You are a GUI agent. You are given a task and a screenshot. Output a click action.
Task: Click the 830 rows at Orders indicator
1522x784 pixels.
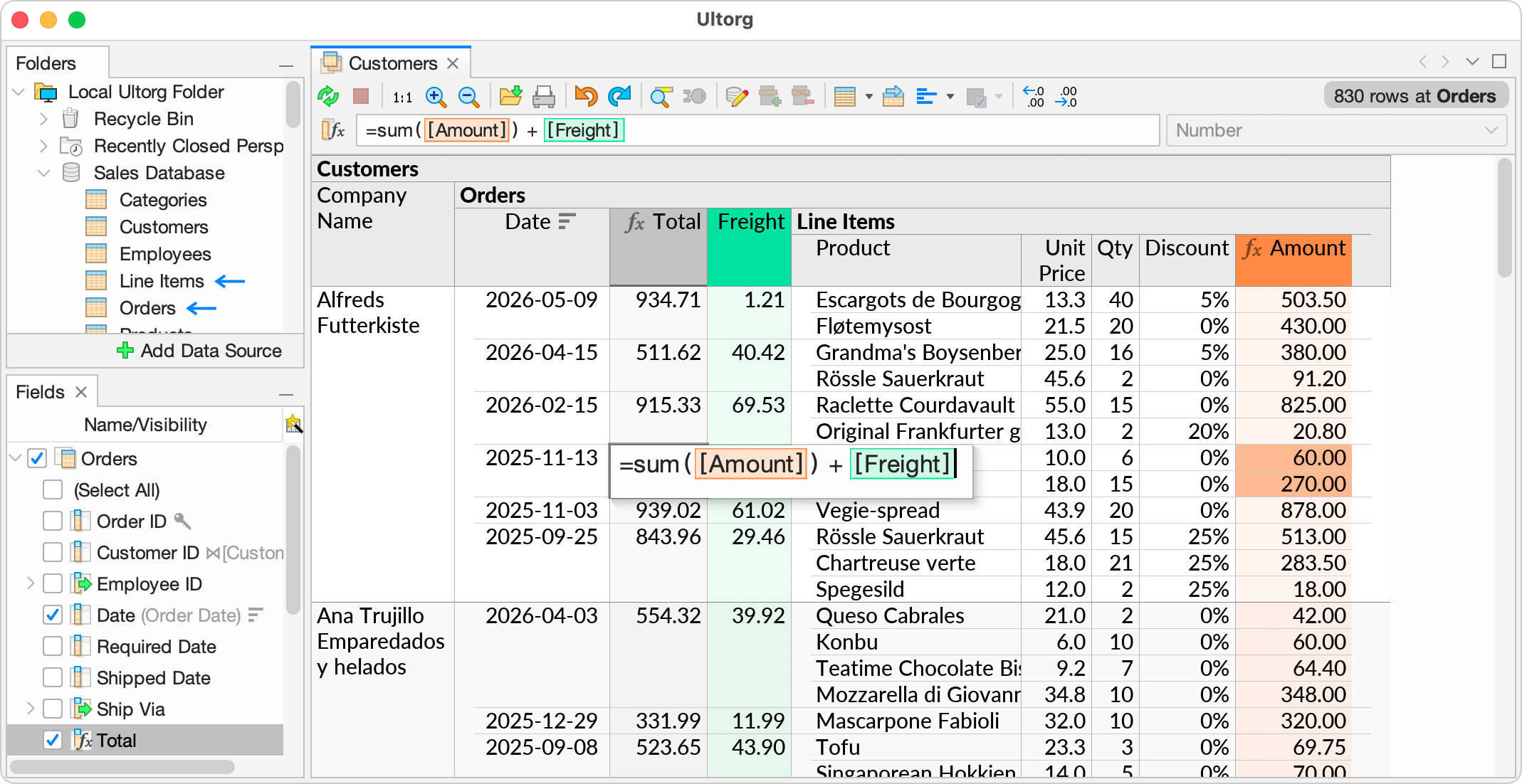[x=1415, y=95]
